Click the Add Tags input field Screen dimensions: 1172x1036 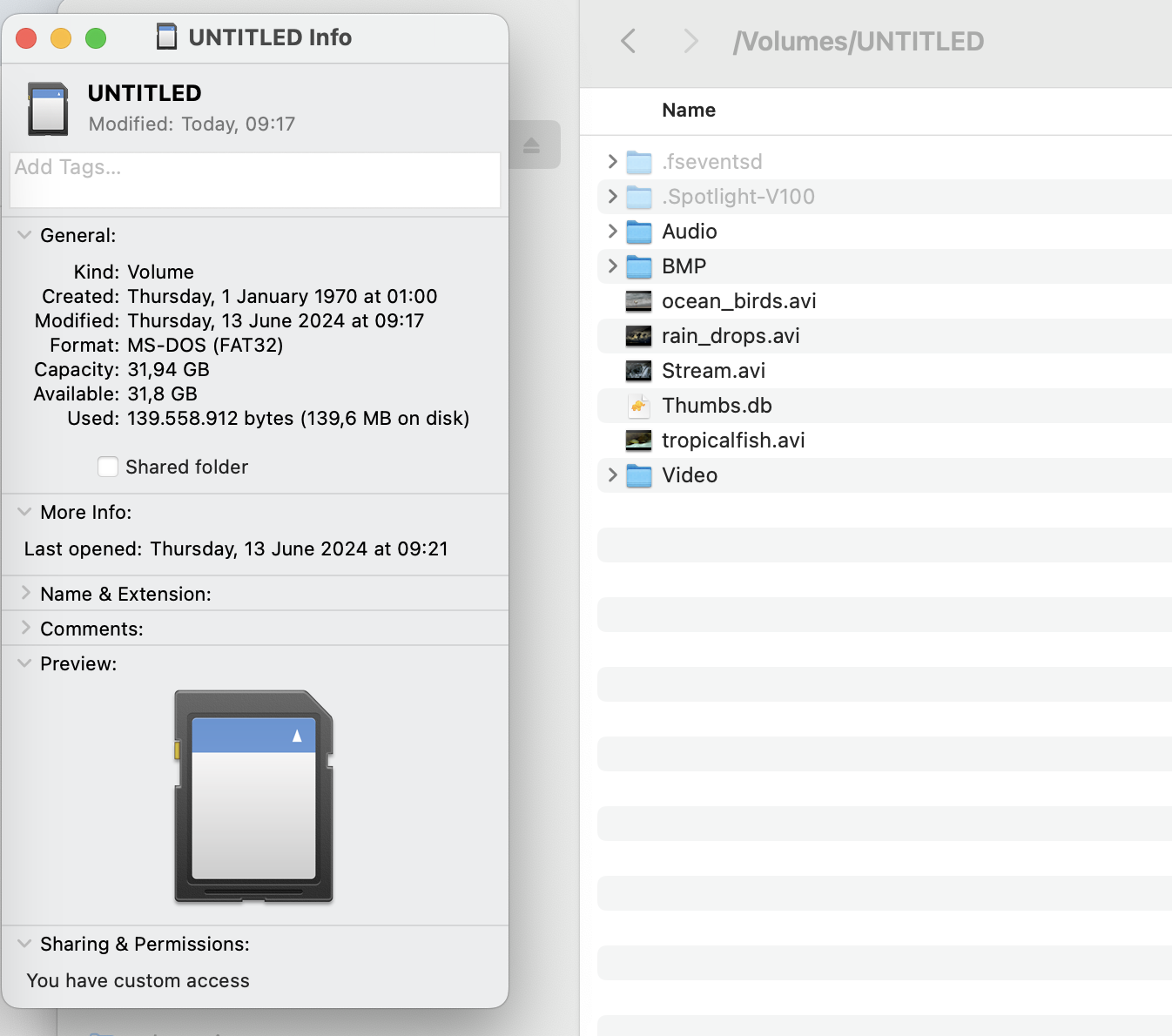254,178
